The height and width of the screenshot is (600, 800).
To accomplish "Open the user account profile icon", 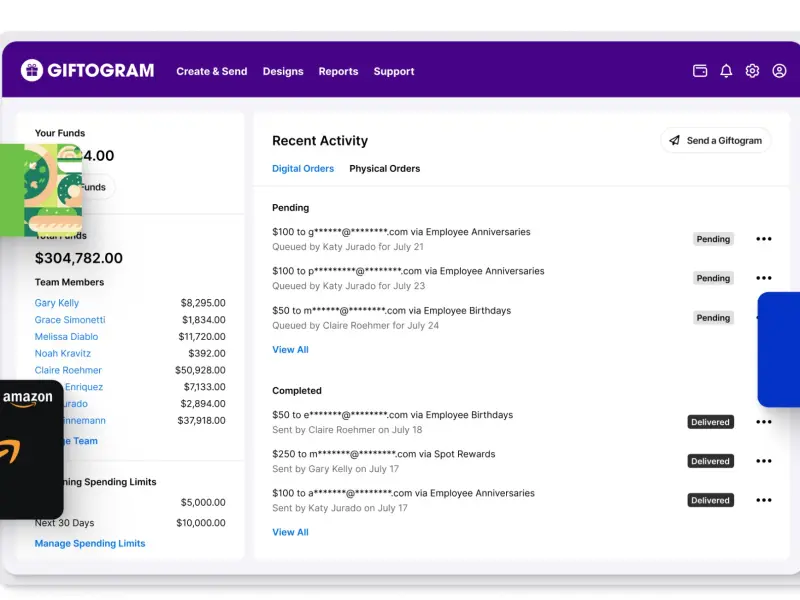I will (779, 71).
